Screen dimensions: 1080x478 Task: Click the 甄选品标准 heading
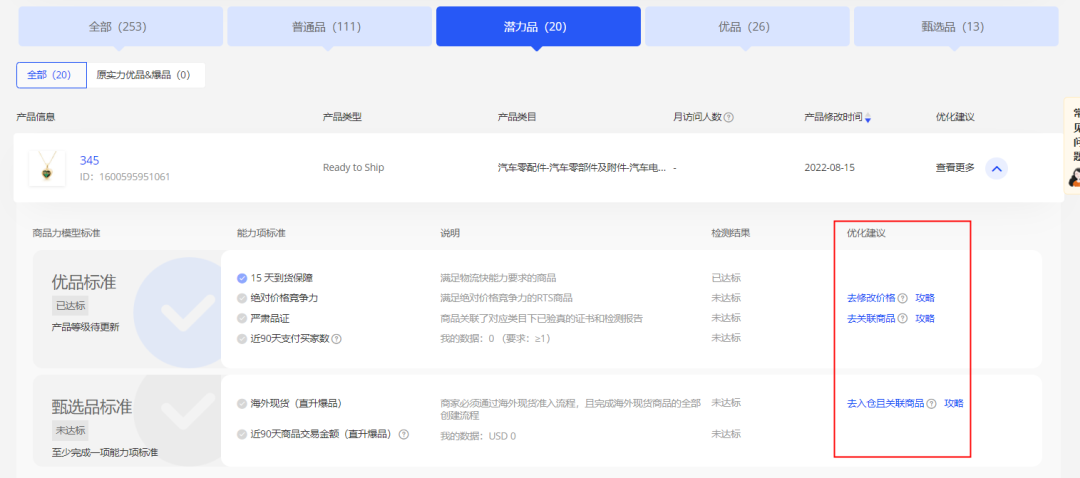coord(92,406)
